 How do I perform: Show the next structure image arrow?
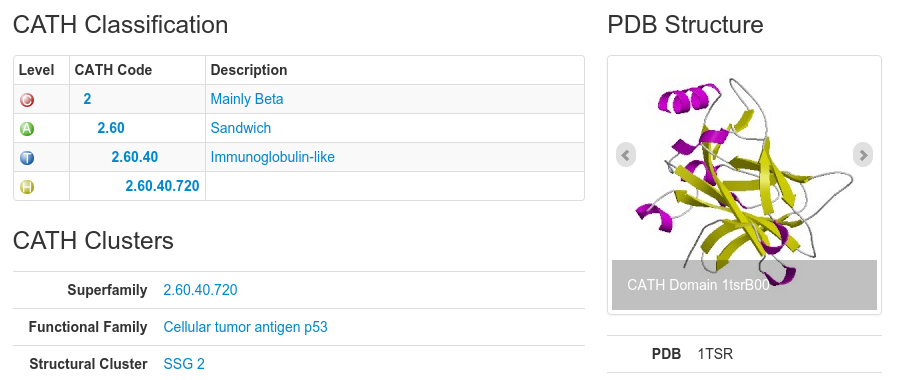point(863,155)
